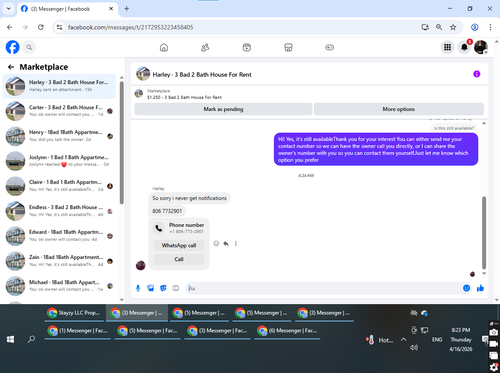
Task: Open the Zain conversation
Action: pos(59,261)
